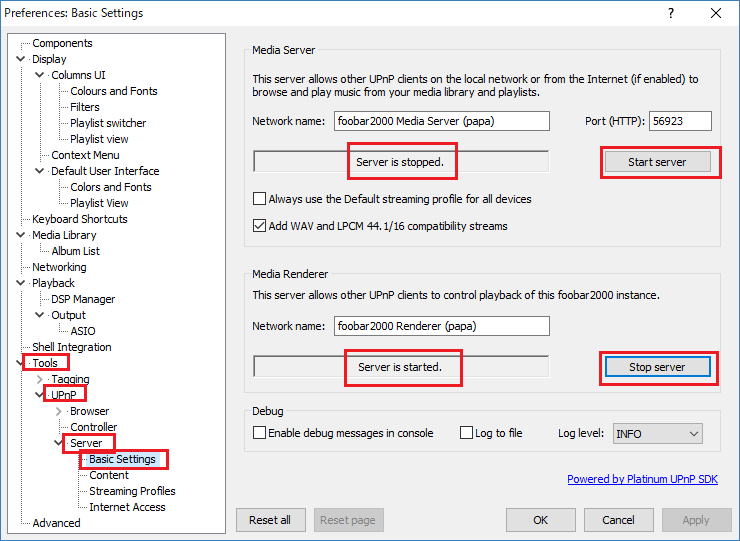The width and height of the screenshot is (740, 541).
Task: Select Streaming Profiles page
Action: (x=132, y=491)
